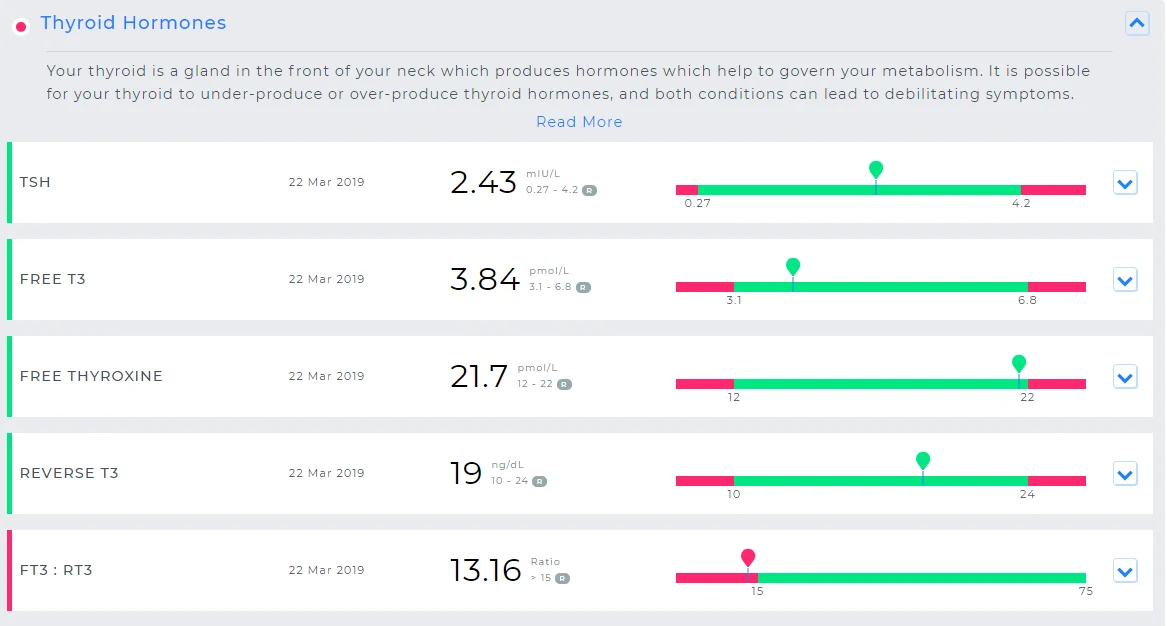1167x626 pixels.
Task: Click the R badge beside TSH range
Action: (590, 190)
